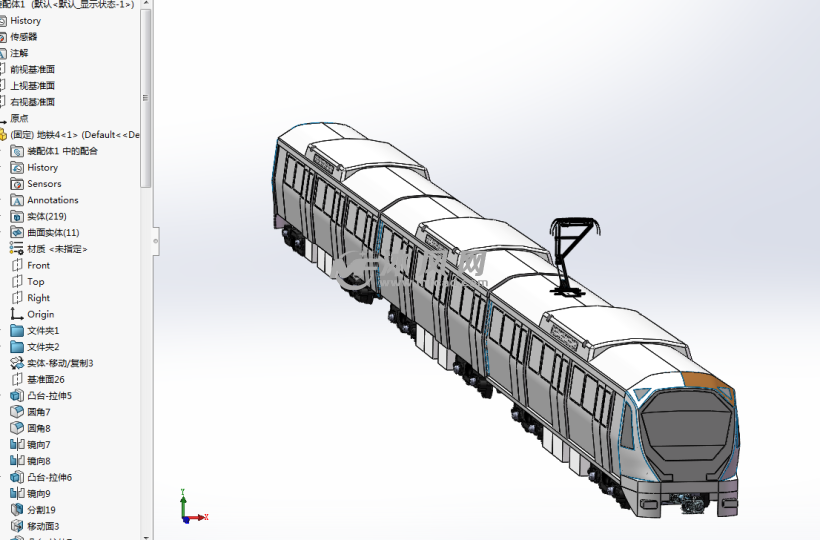
Task: Select the 实体-移动/复制3 feature icon
Action: pyautogui.click(x=17, y=363)
